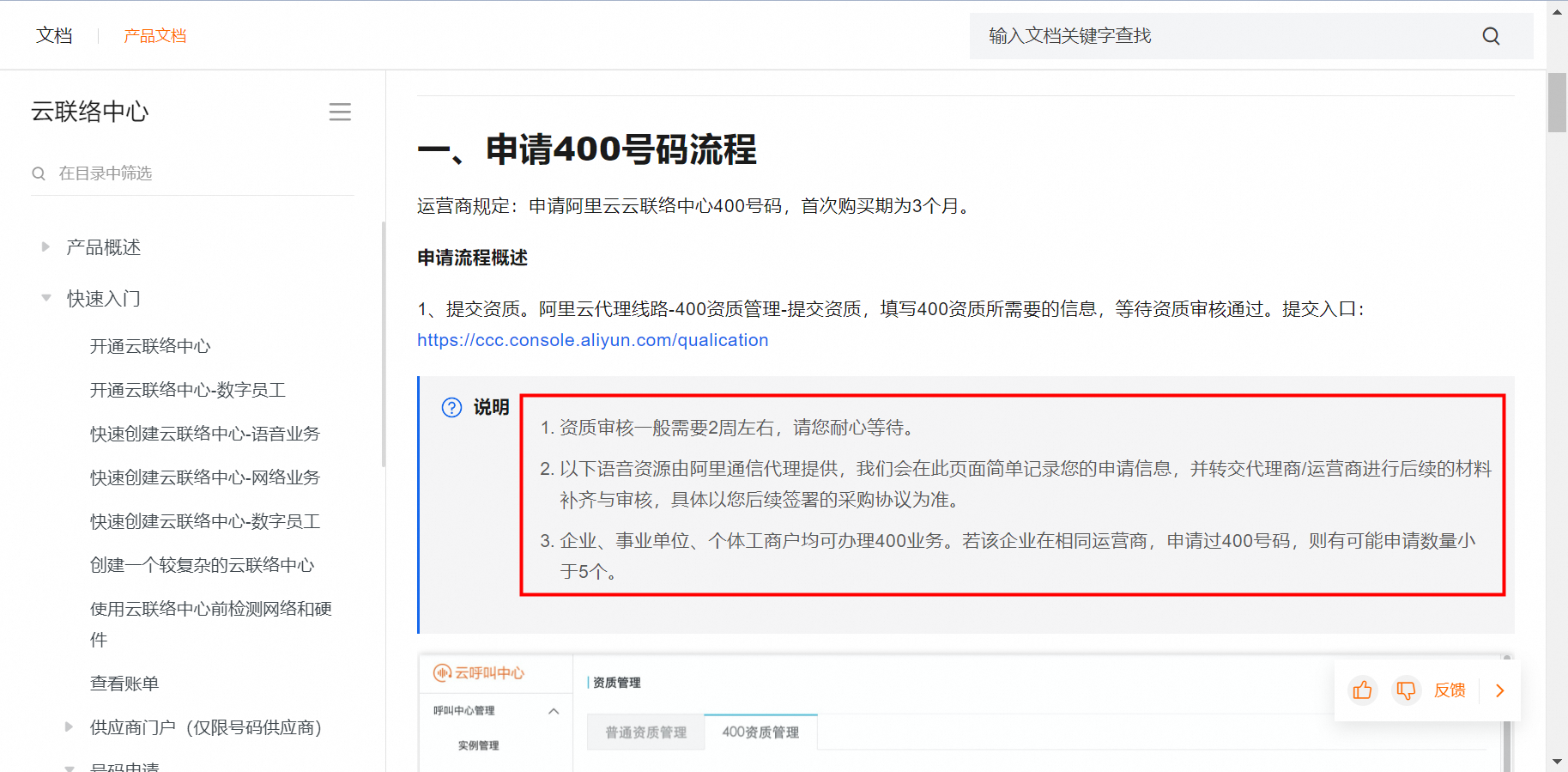The height and width of the screenshot is (772, 1568).
Task: Click step 1 提交资质 paragraph text
Action: (x=892, y=309)
